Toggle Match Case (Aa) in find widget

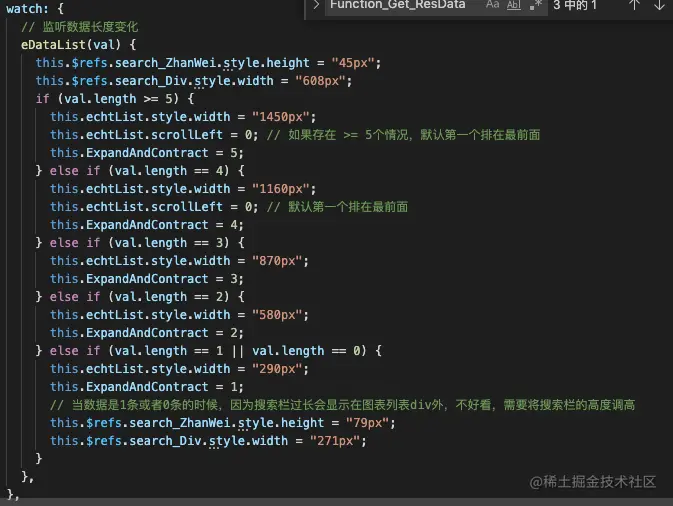[x=492, y=5]
